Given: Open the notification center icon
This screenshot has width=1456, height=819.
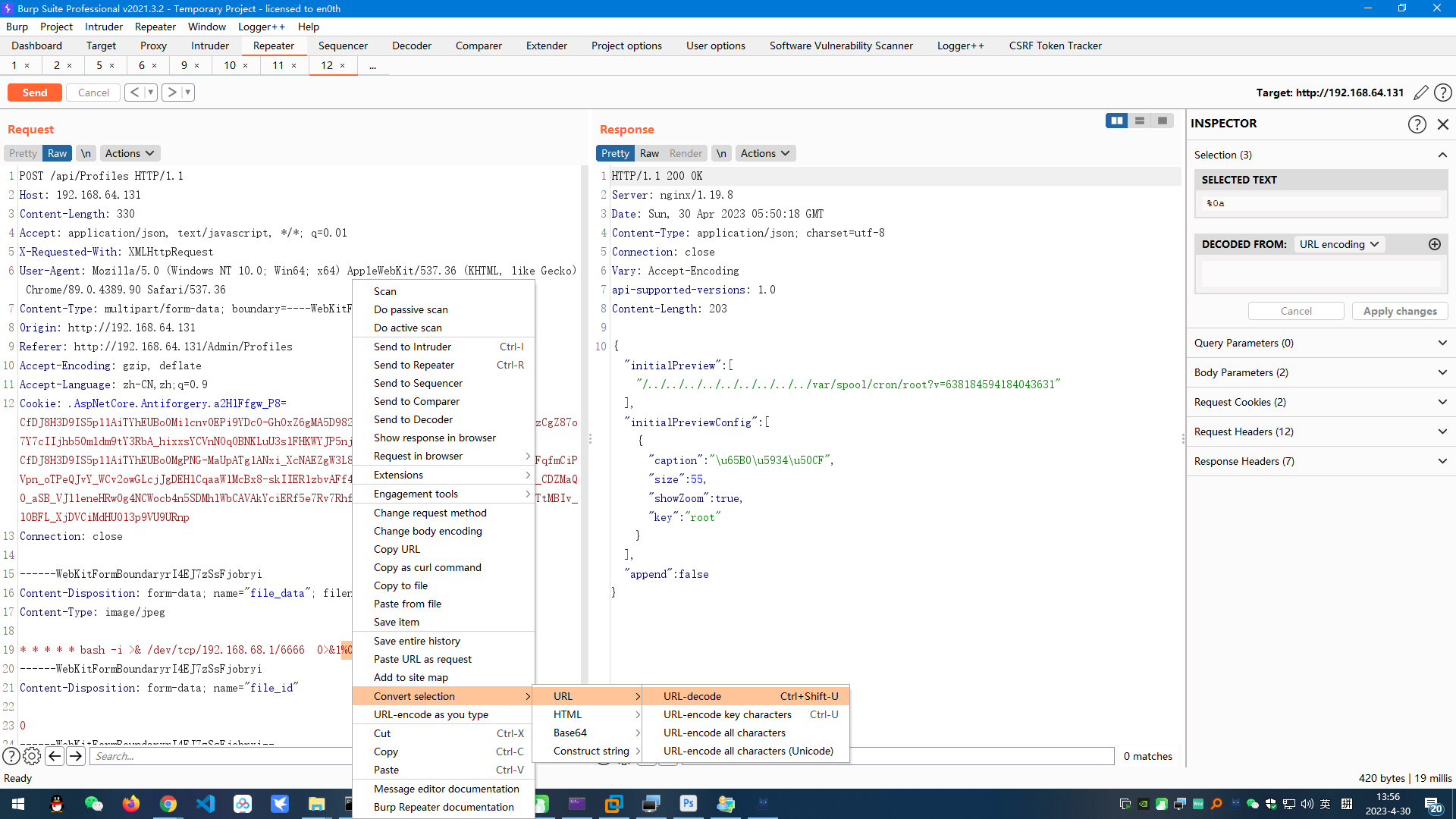Looking at the screenshot, I should pos(1433,804).
